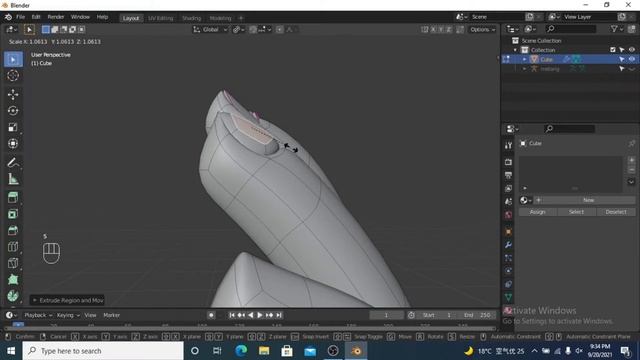Open the Scene properties tab
The width and height of the screenshot is (640, 360).
pos(508,201)
